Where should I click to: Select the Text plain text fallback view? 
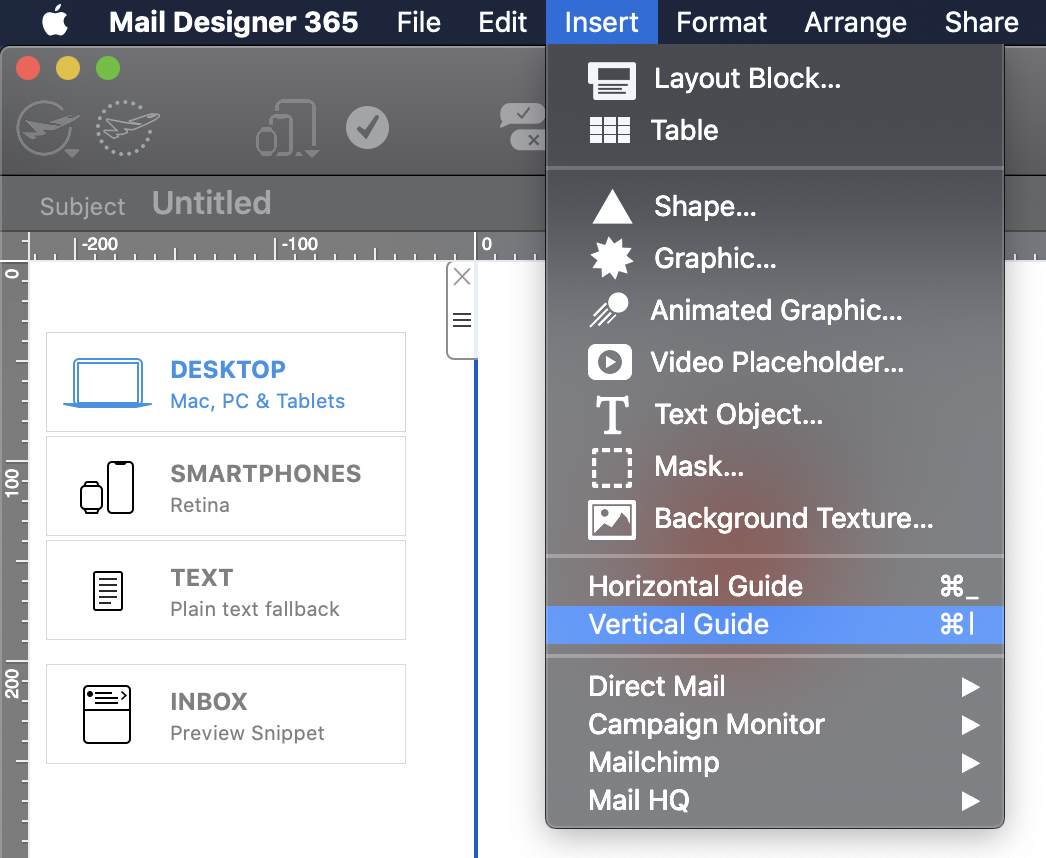(x=225, y=590)
